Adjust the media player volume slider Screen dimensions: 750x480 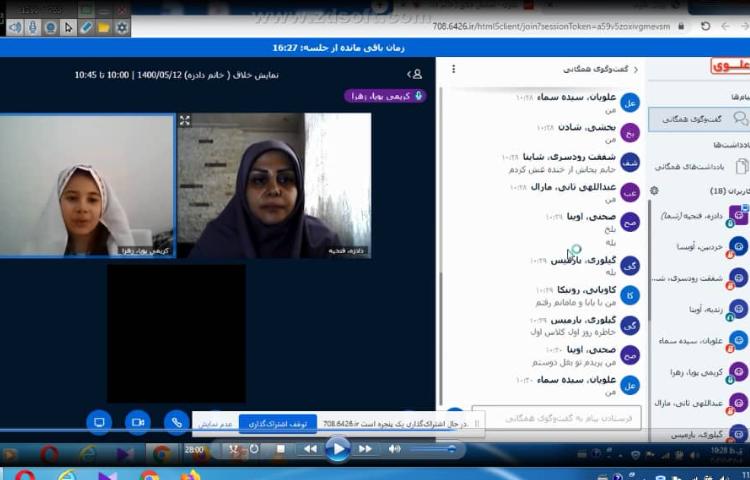[433, 449]
